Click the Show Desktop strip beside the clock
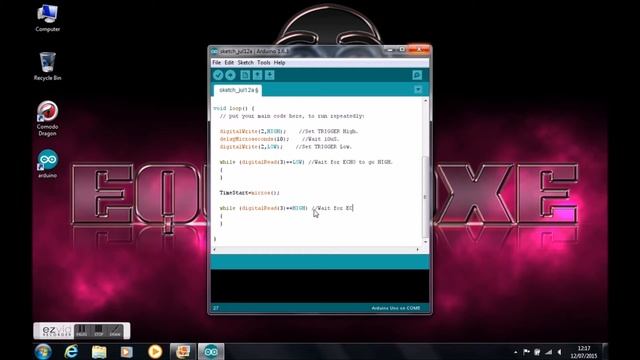 [x=604, y=352]
